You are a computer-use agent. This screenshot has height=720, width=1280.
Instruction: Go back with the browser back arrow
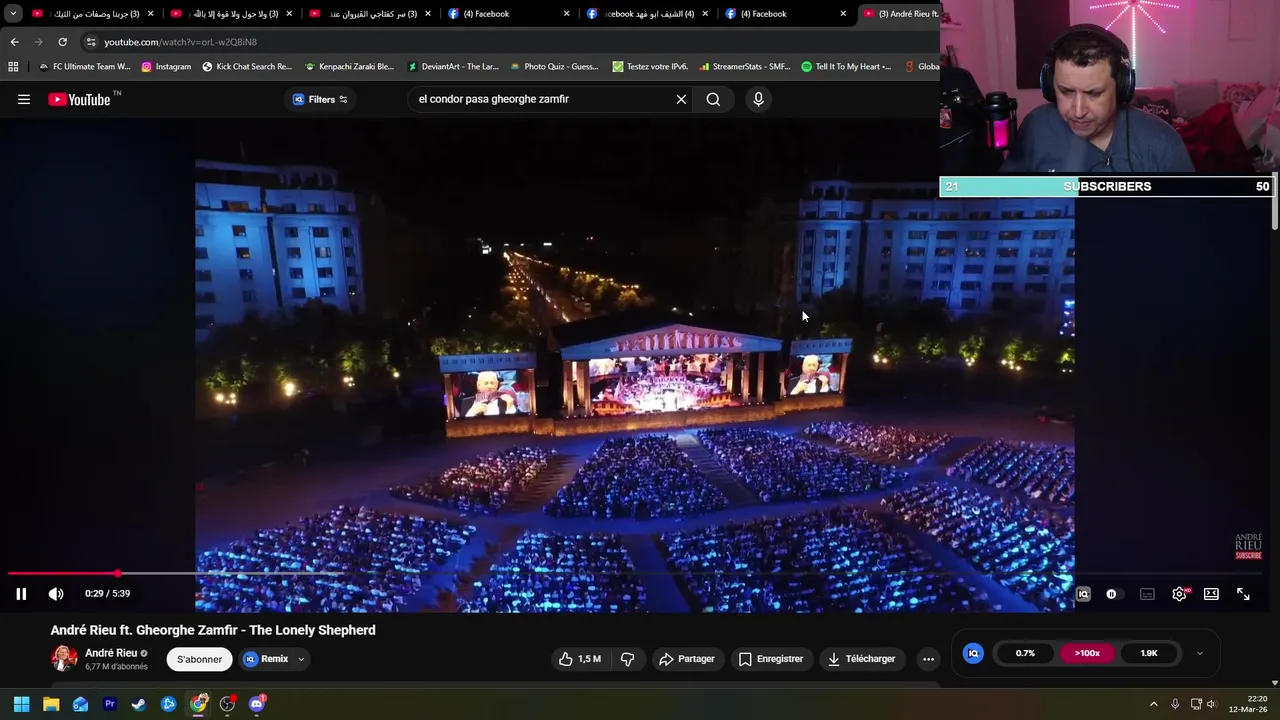(x=14, y=42)
